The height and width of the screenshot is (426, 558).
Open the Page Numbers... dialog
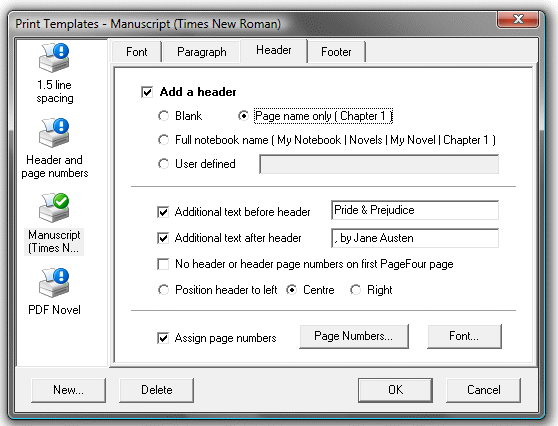coord(354,336)
